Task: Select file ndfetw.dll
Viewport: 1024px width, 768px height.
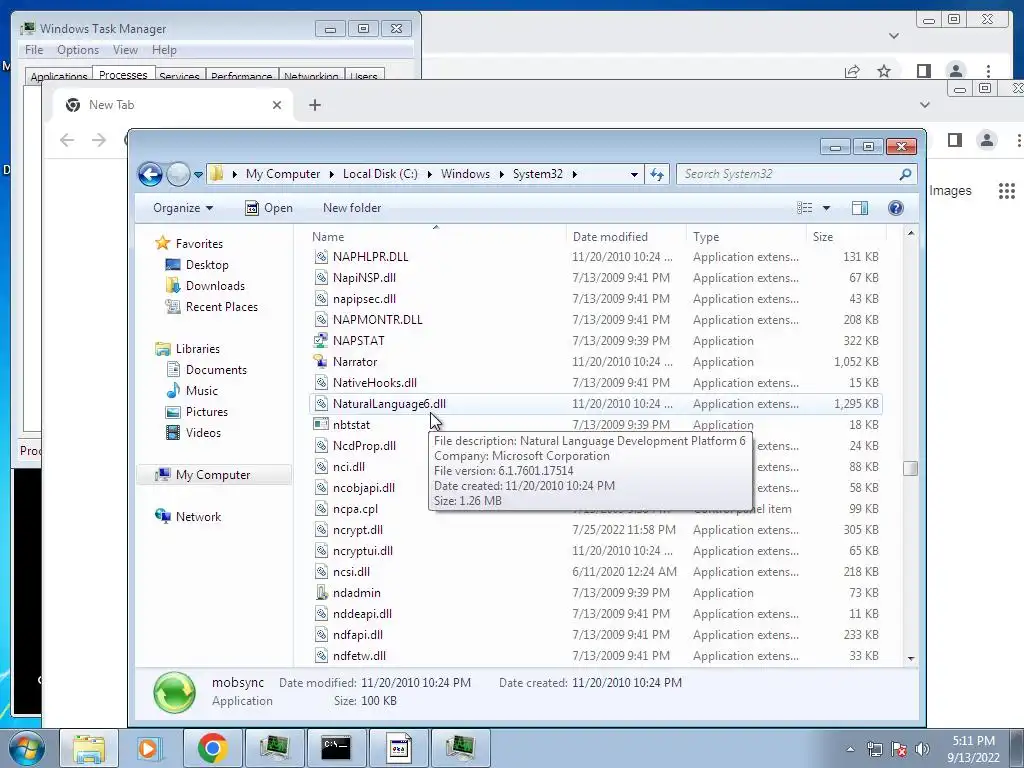Action: coord(359,656)
